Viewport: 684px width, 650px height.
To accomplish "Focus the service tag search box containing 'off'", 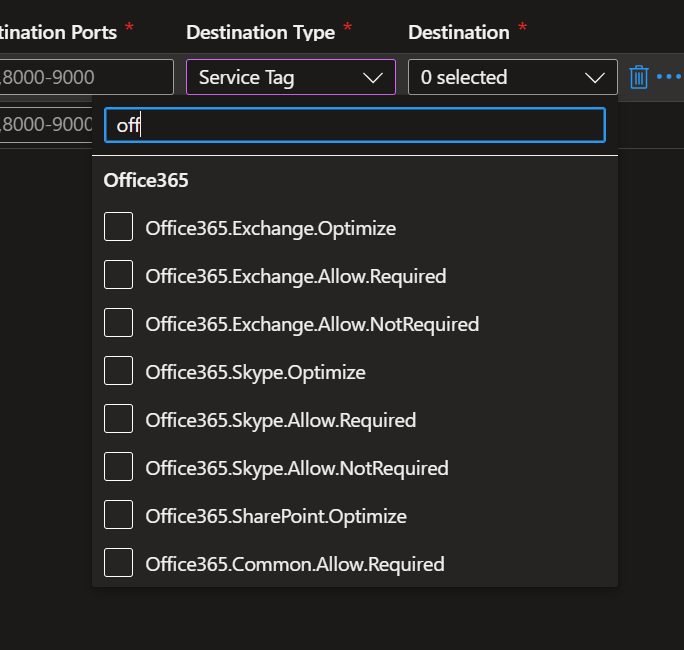I will [355, 125].
